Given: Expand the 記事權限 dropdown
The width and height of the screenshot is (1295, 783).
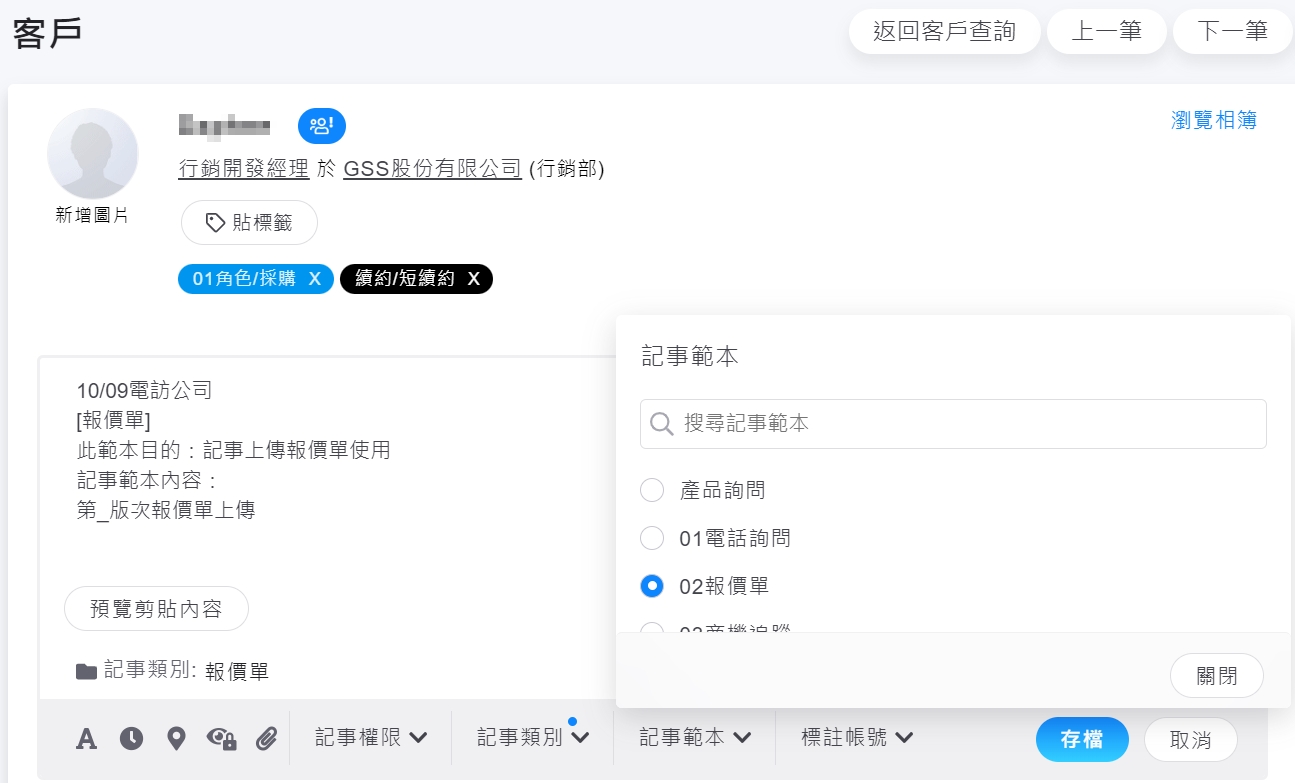Looking at the screenshot, I should (371, 738).
